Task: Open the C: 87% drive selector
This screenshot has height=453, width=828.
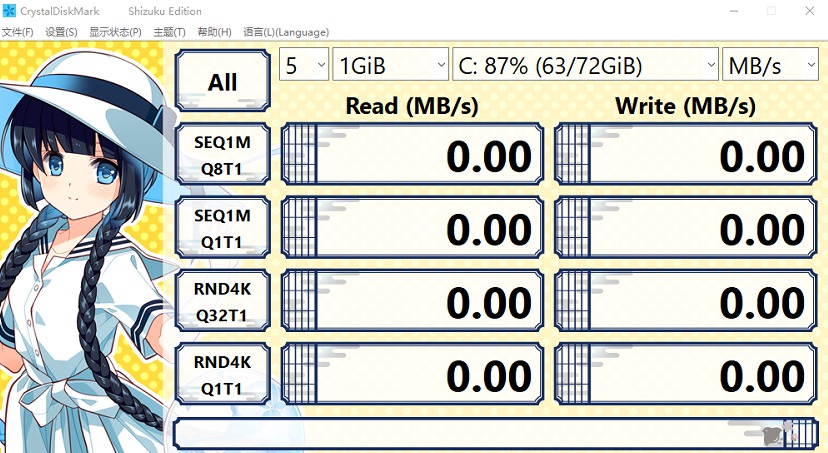Action: (x=585, y=64)
